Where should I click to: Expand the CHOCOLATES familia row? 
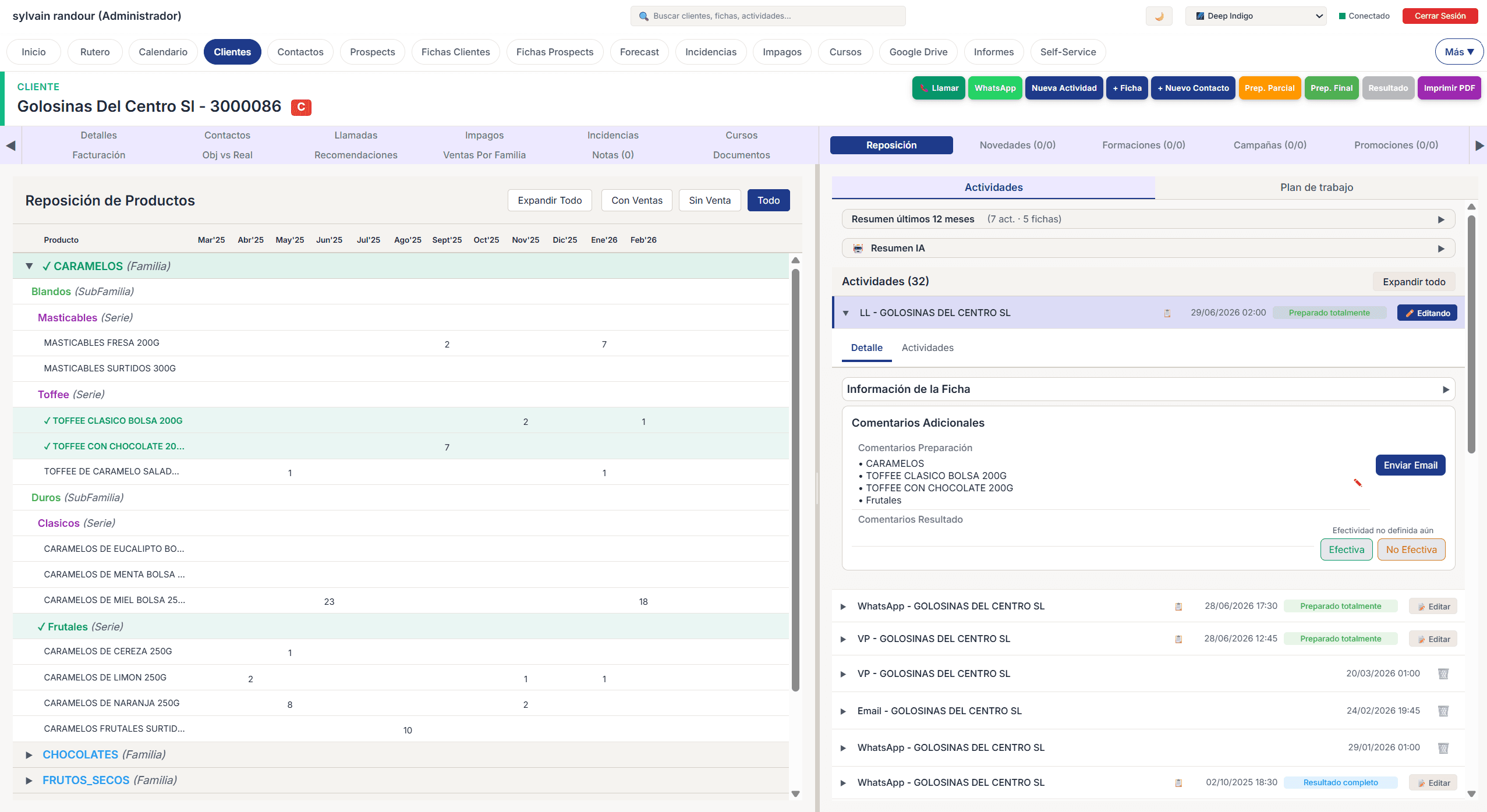click(x=29, y=754)
